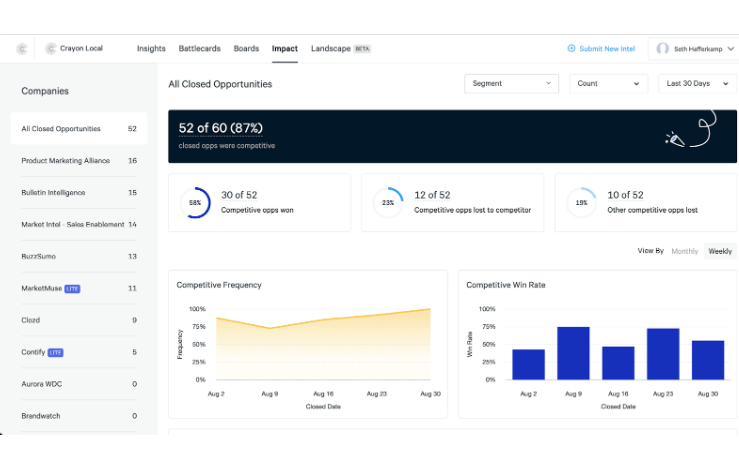Switch chart view to Monthly

tap(685, 251)
